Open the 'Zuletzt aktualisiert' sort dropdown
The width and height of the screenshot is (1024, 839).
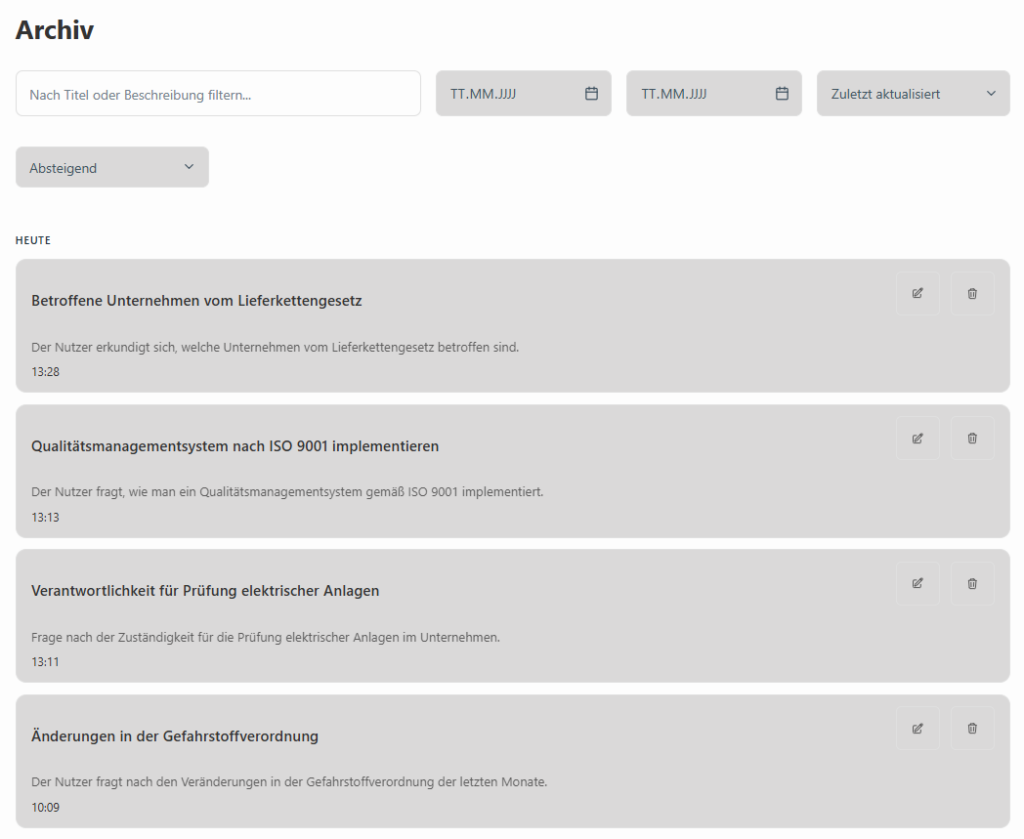pos(913,94)
